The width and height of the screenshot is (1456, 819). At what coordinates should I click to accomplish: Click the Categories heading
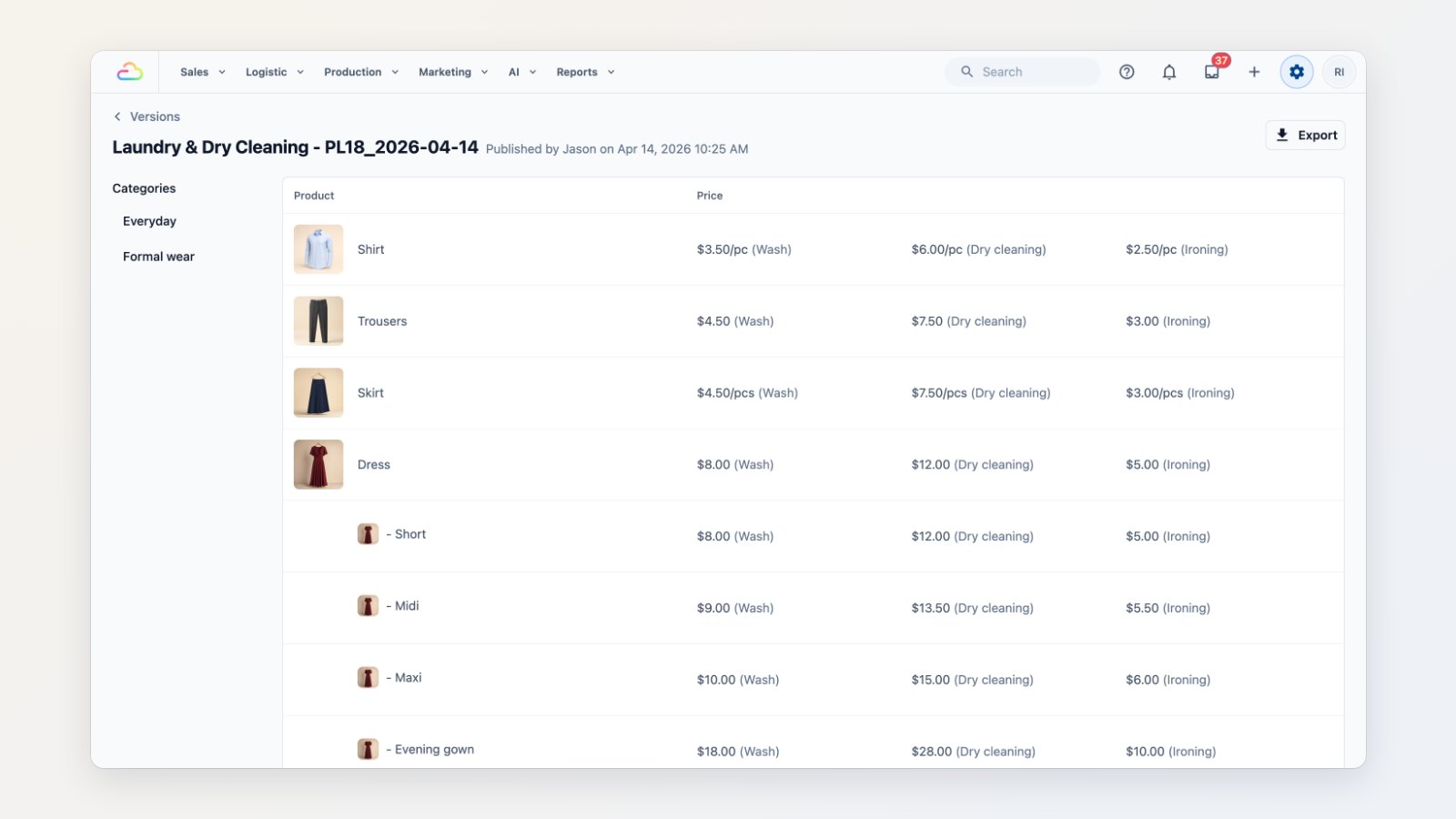click(144, 188)
